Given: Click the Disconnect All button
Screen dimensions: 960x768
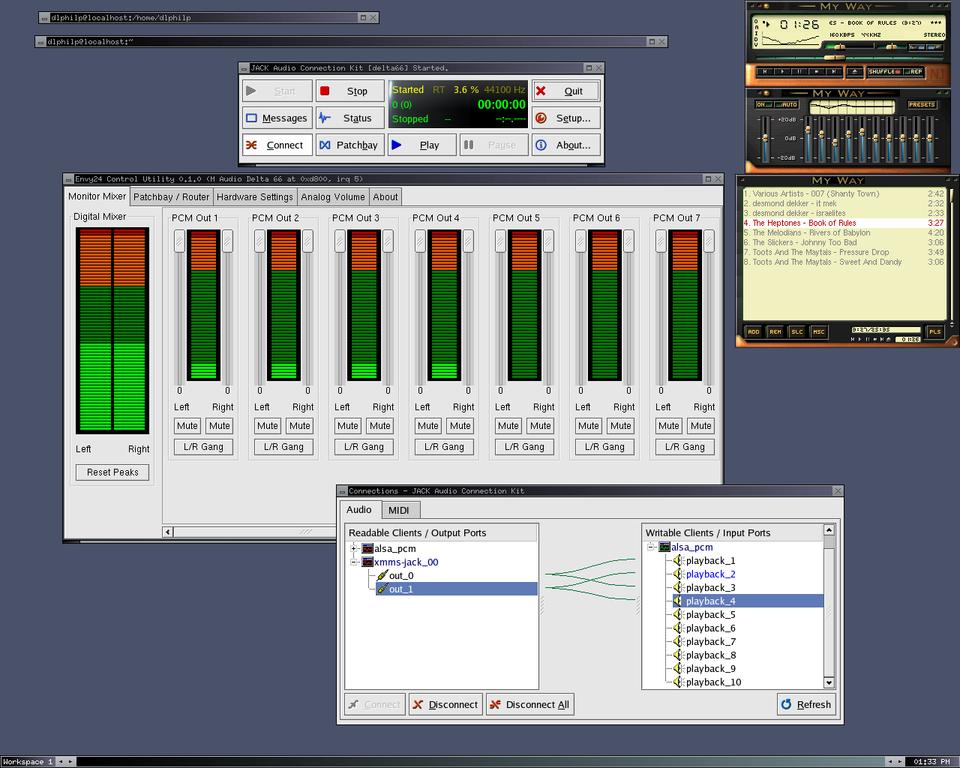Looking at the screenshot, I should 530,704.
